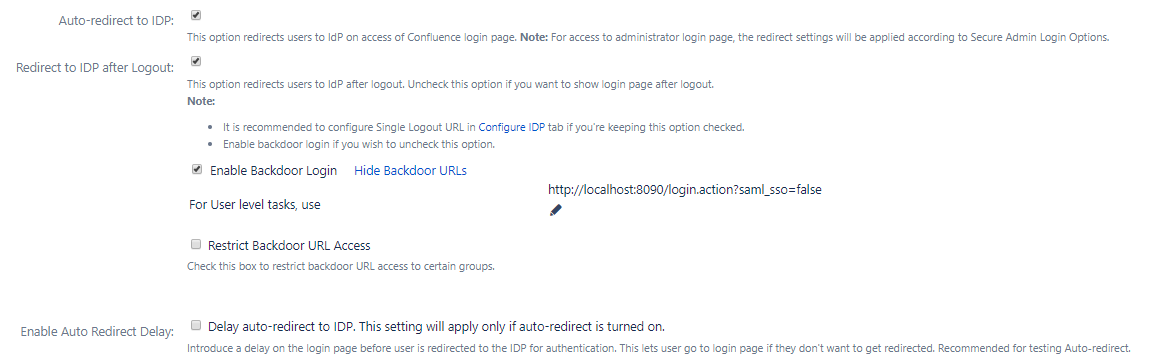Select the localhost login.action backdoor URL text
The width and height of the screenshot is (1149, 363).
click(x=684, y=190)
